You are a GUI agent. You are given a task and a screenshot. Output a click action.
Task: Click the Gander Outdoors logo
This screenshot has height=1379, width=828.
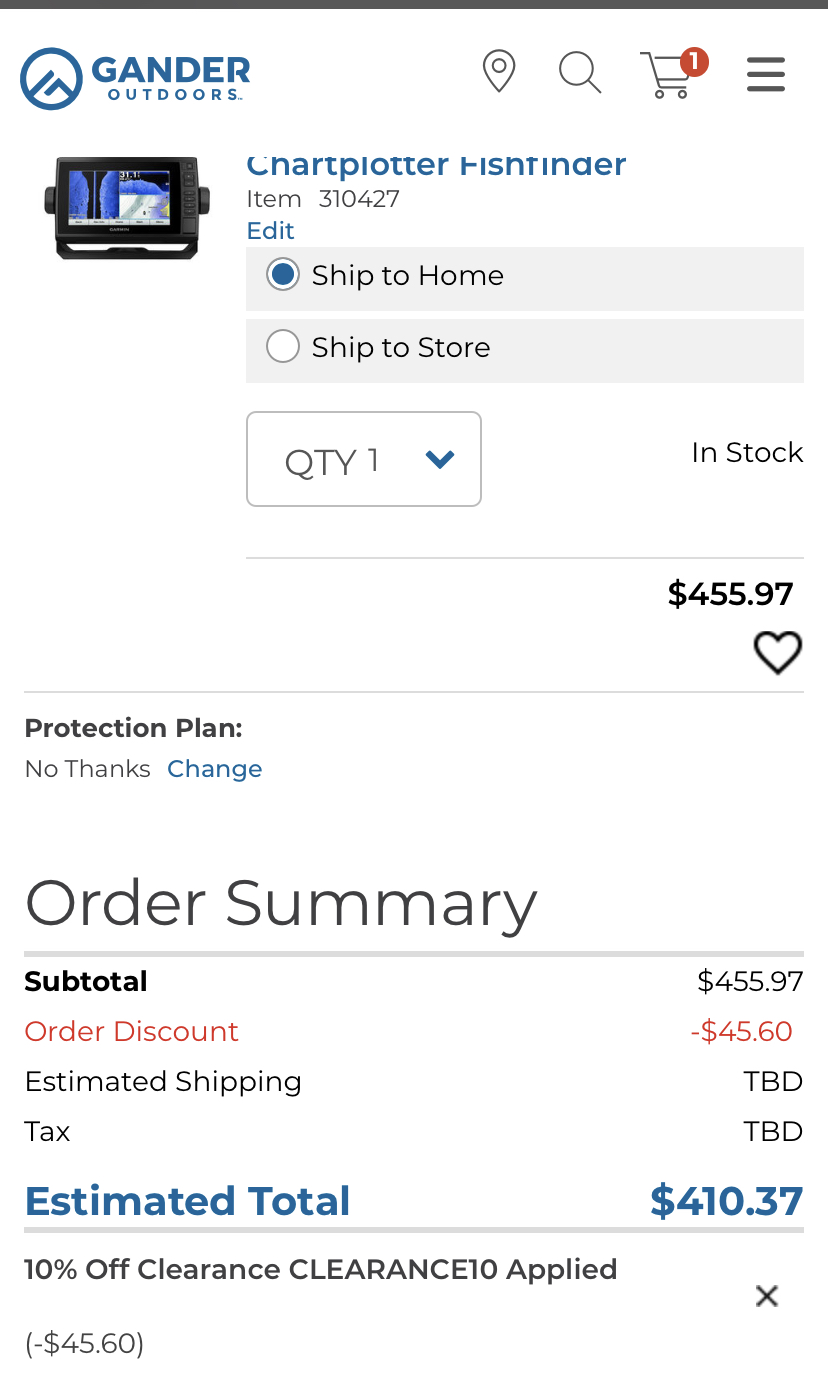[135, 78]
